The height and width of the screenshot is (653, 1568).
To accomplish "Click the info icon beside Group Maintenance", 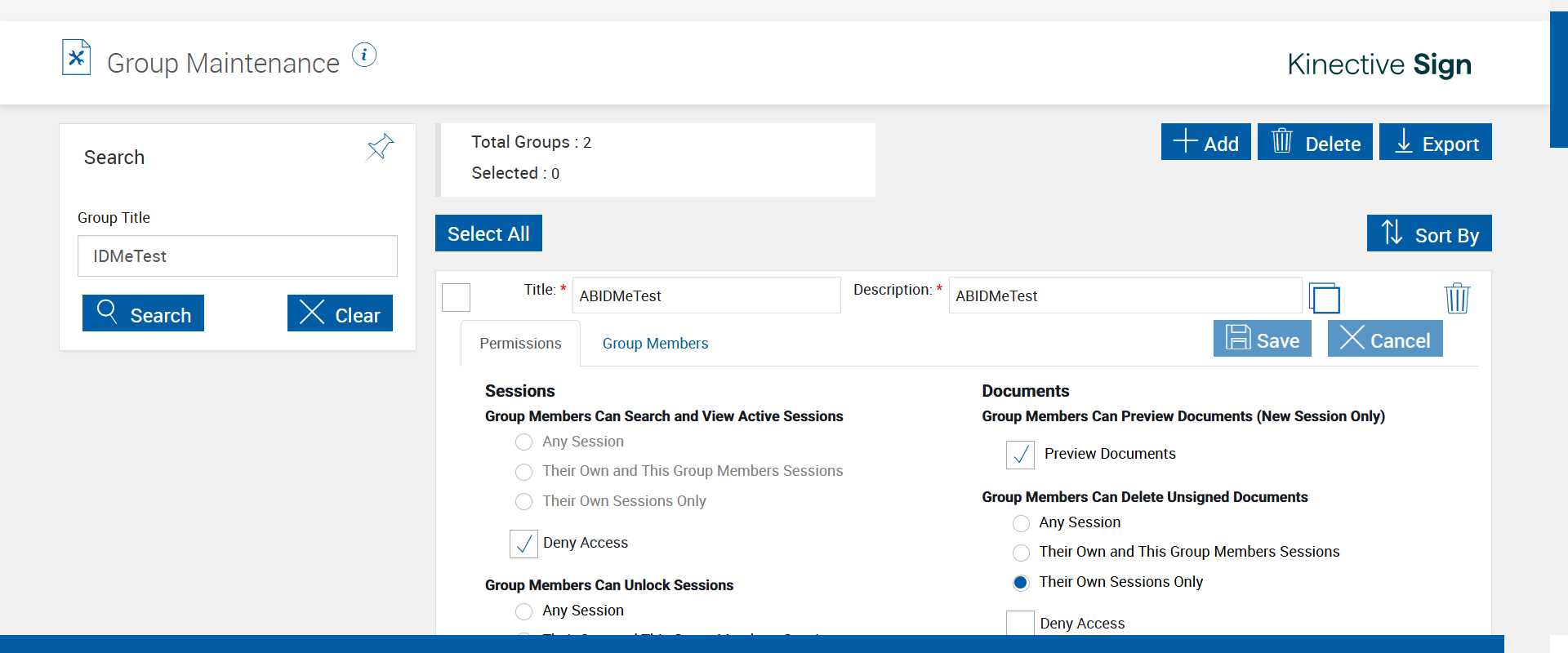I will pos(364,55).
